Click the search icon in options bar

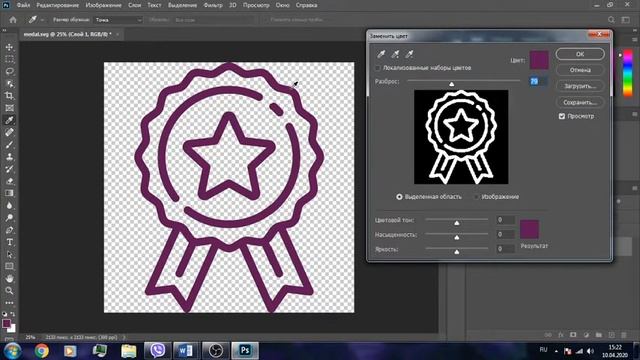tap(611, 20)
